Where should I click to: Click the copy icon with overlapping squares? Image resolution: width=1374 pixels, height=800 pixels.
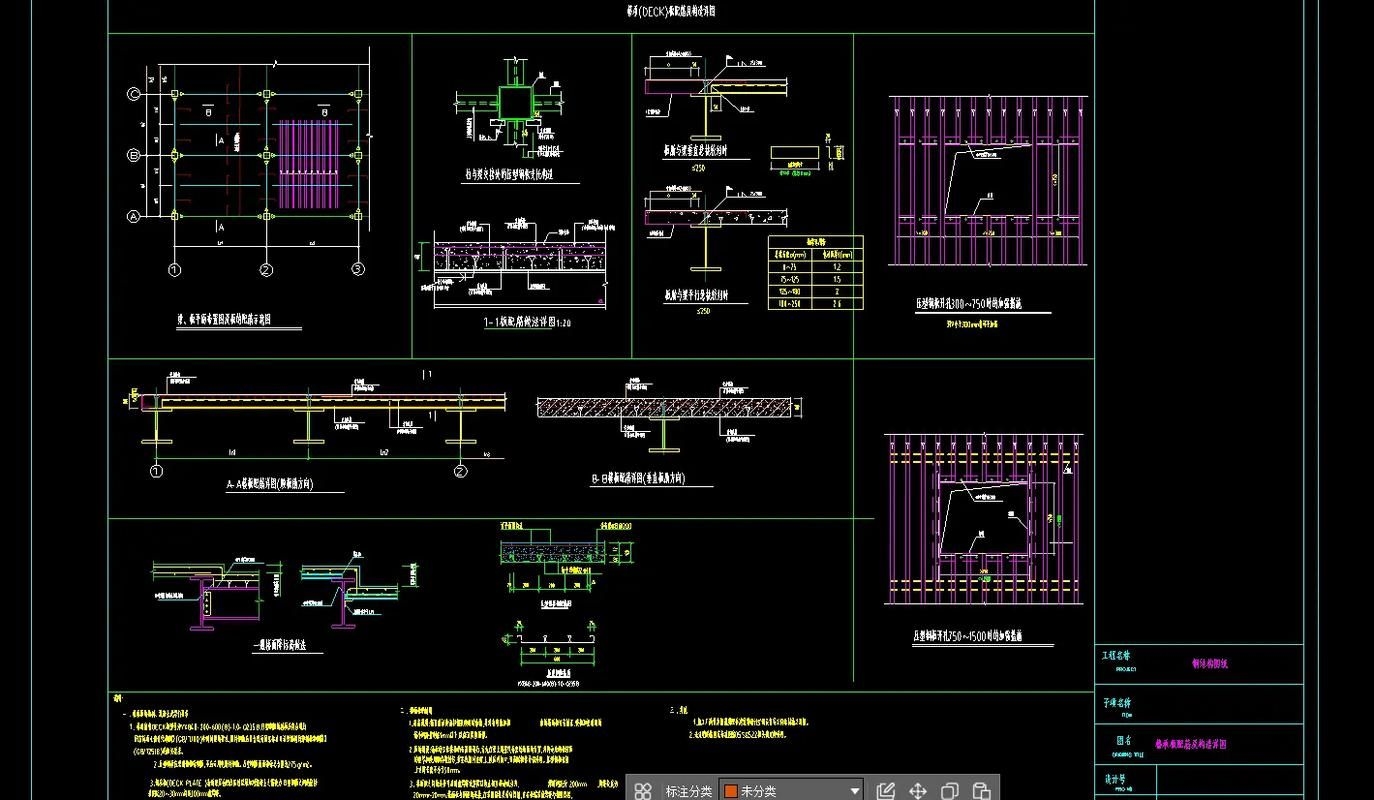pos(950,791)
